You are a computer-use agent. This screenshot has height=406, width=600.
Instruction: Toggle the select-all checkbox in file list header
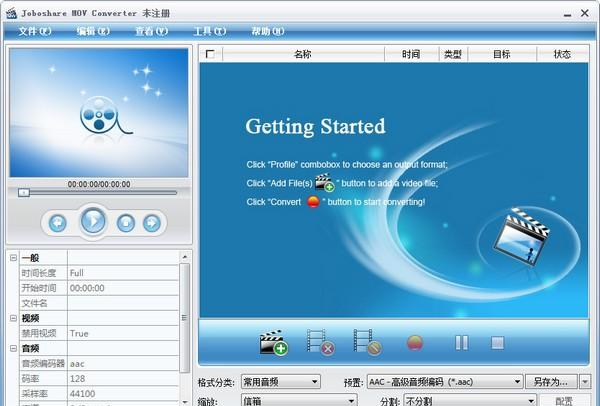click(210, 54)
